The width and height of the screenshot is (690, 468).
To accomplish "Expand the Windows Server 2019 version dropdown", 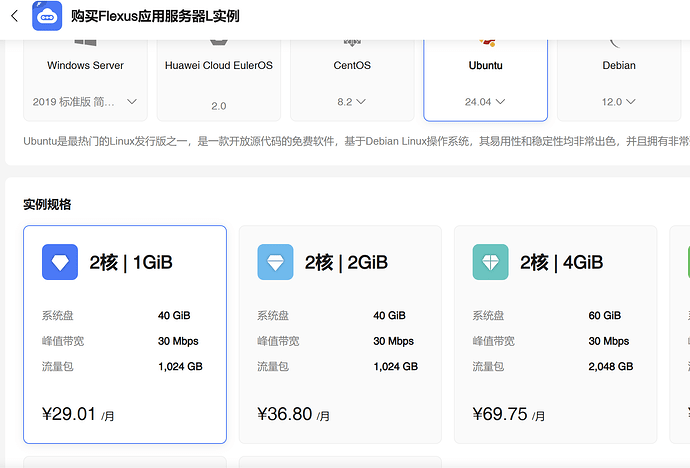I will [x=85, y=102].
